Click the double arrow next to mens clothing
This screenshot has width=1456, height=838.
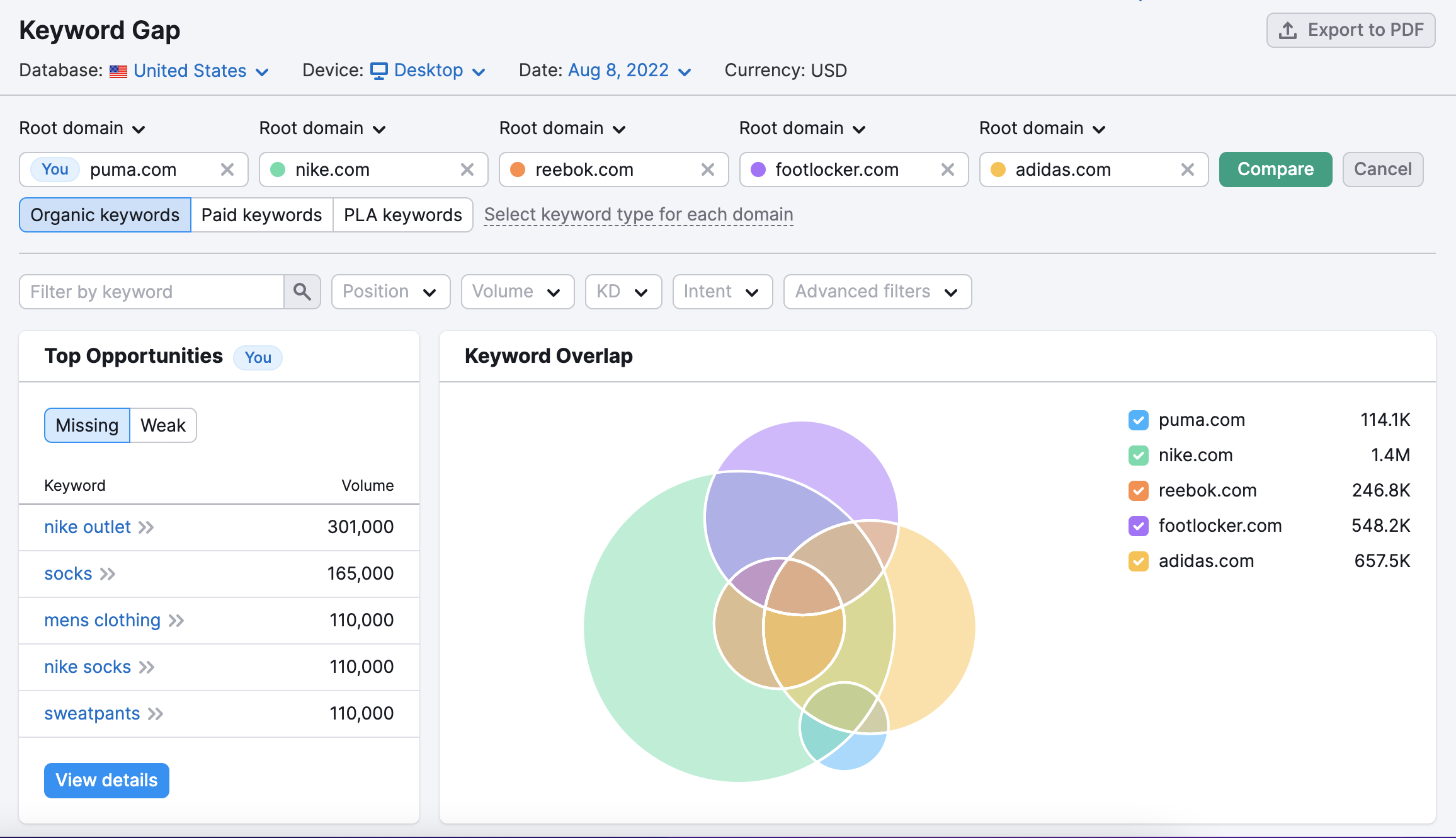176,621
